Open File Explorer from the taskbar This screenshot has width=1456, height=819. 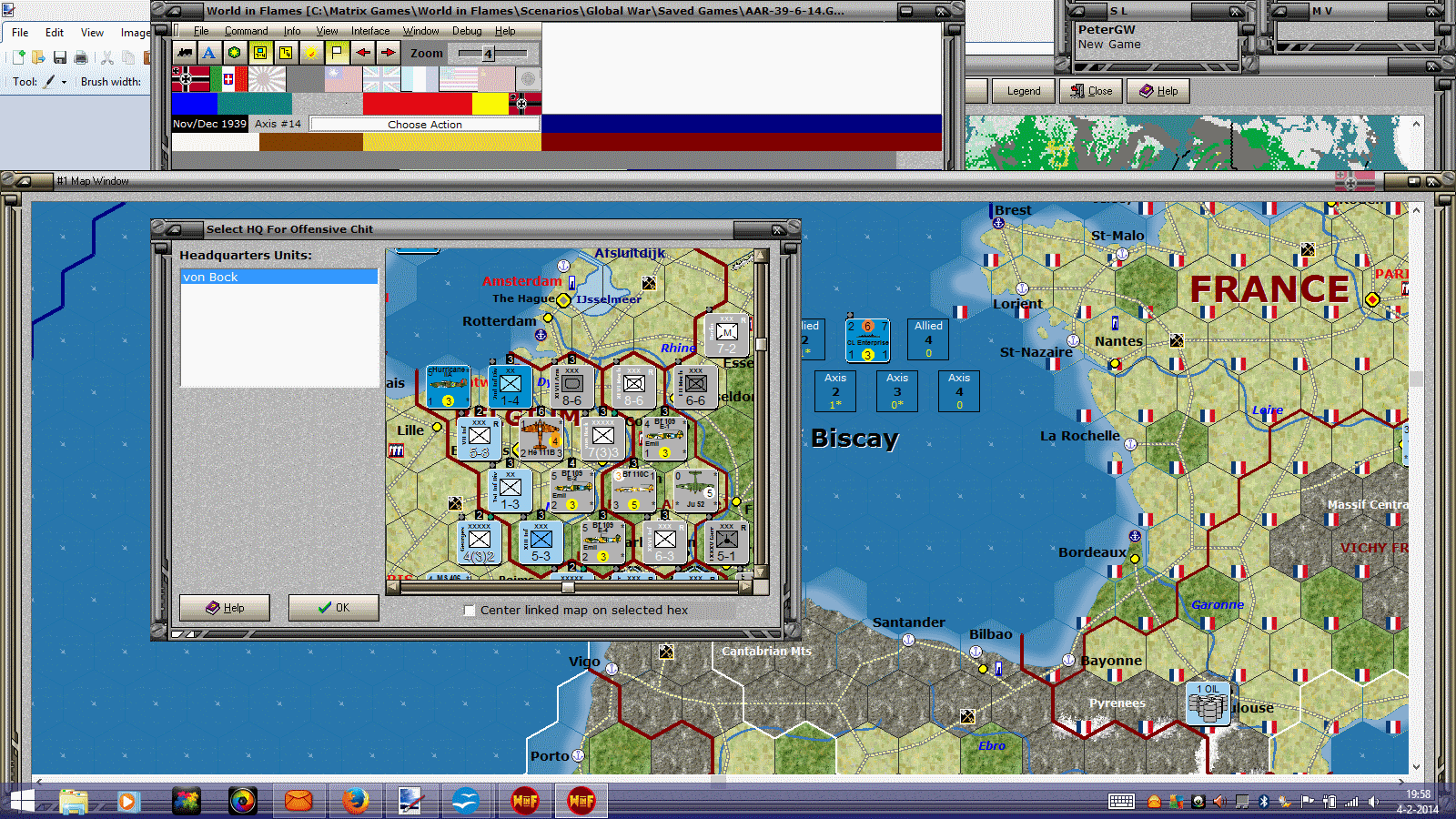pyautogui.click(x=74, y=801)
